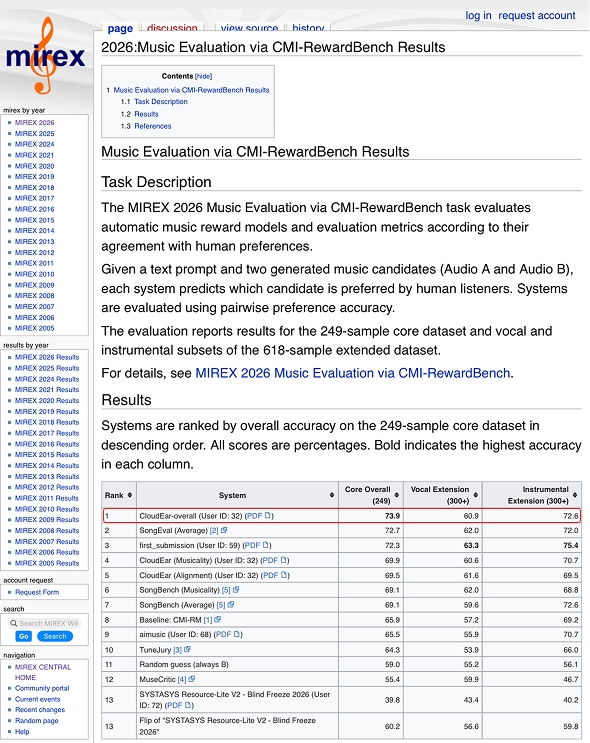The width and height of the screenshot is (590, 743).
Task: Open Music Evaluation via CMI-RewardBench Results contents entry
Action: point(191,90)
